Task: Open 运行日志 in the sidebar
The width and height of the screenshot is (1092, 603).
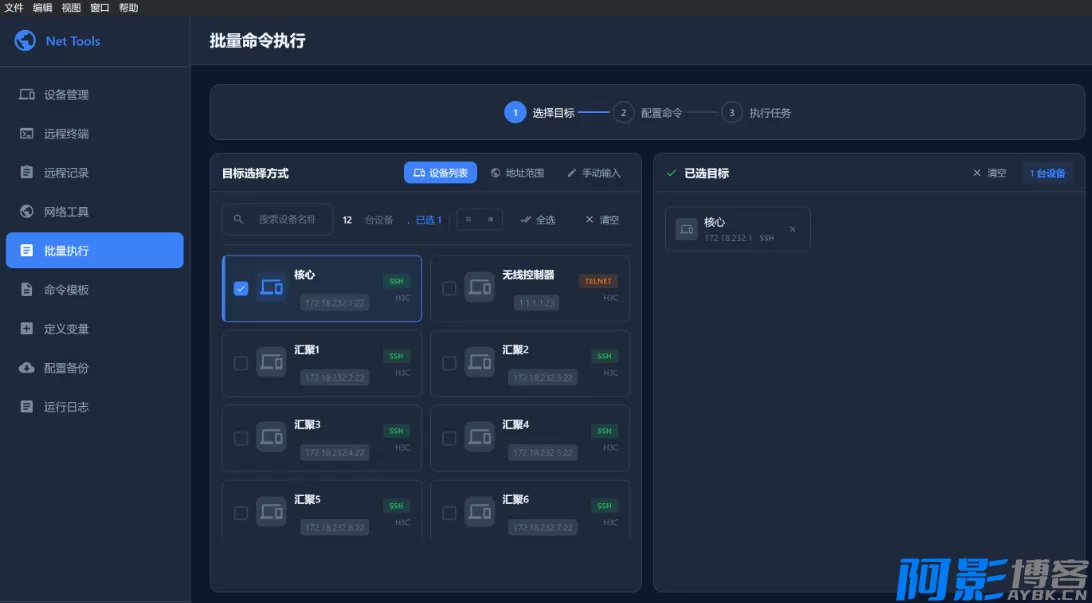Action: (x=66, y=407)
